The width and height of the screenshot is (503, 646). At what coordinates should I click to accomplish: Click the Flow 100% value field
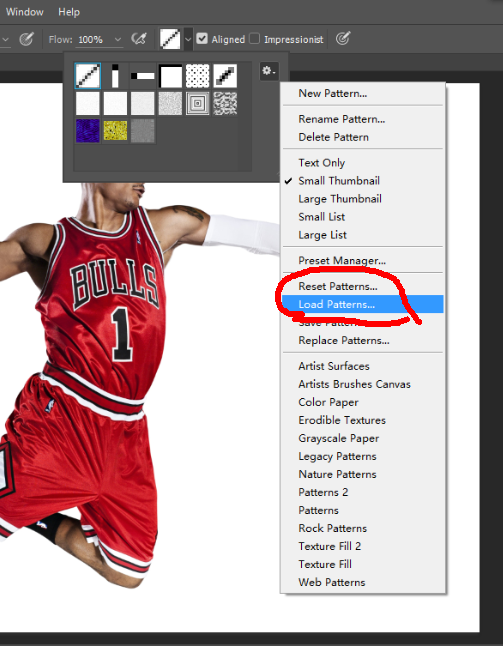click(91, 40)
